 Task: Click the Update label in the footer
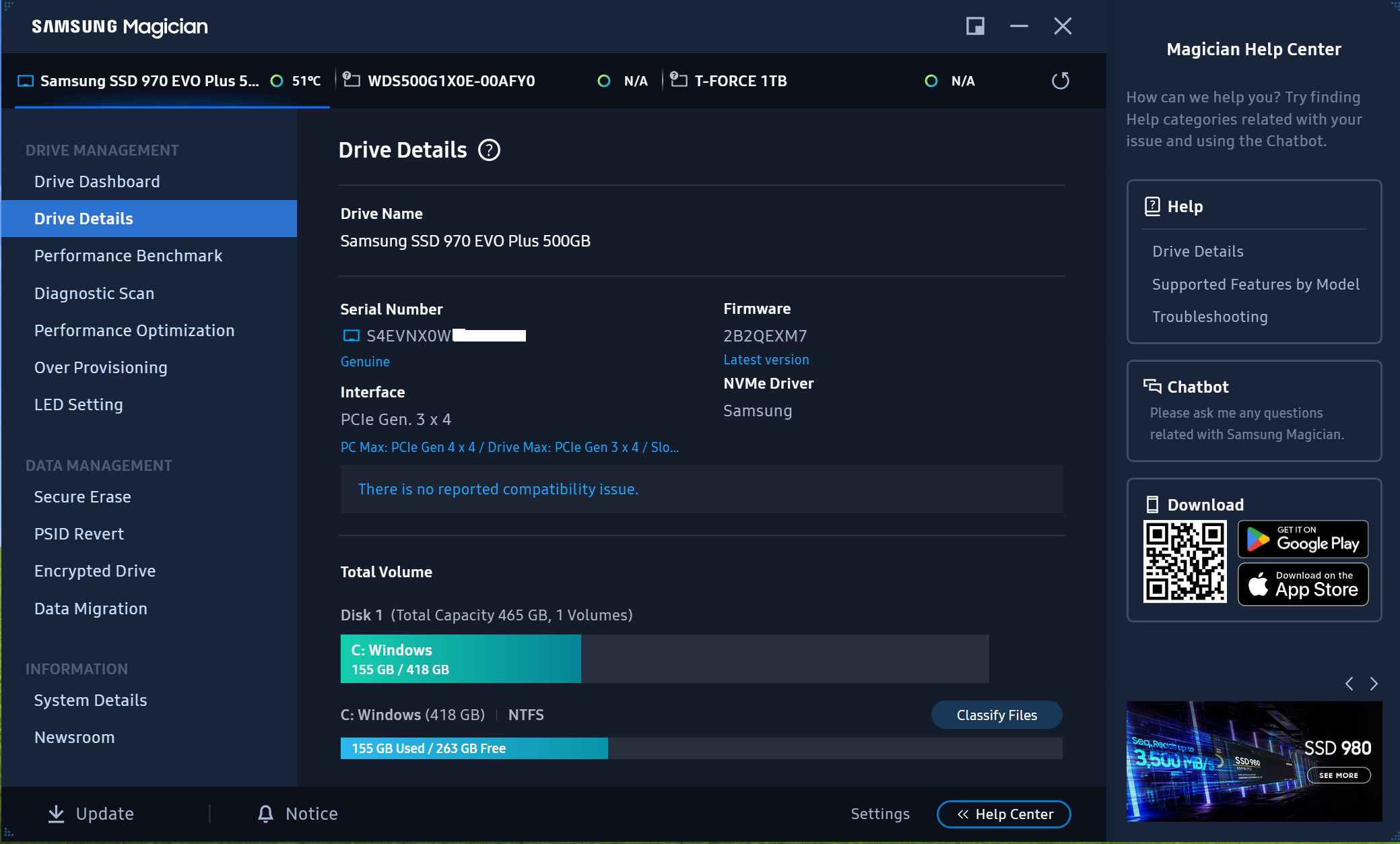click(105, 814)
